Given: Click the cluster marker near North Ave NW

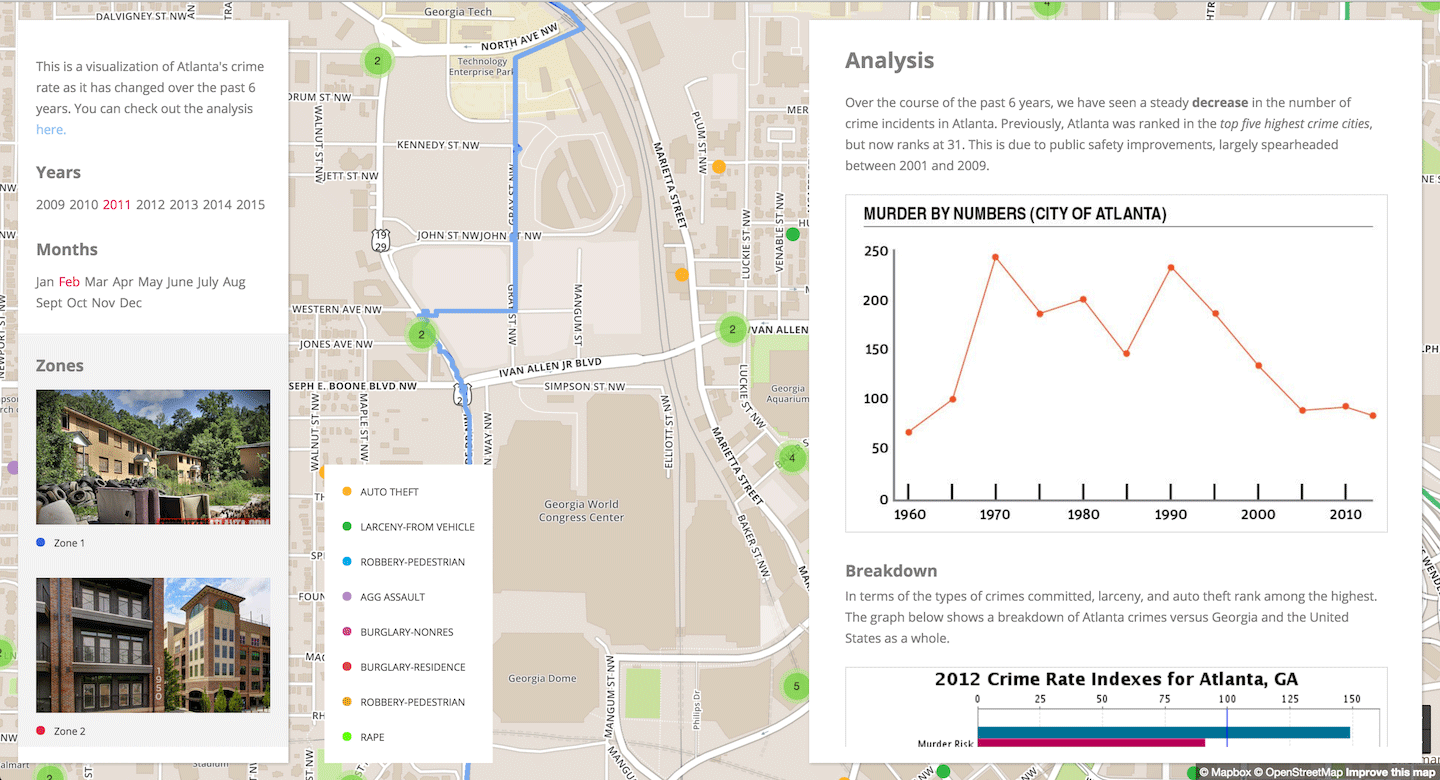Looking at the screenshot, I should click(377, 61).
